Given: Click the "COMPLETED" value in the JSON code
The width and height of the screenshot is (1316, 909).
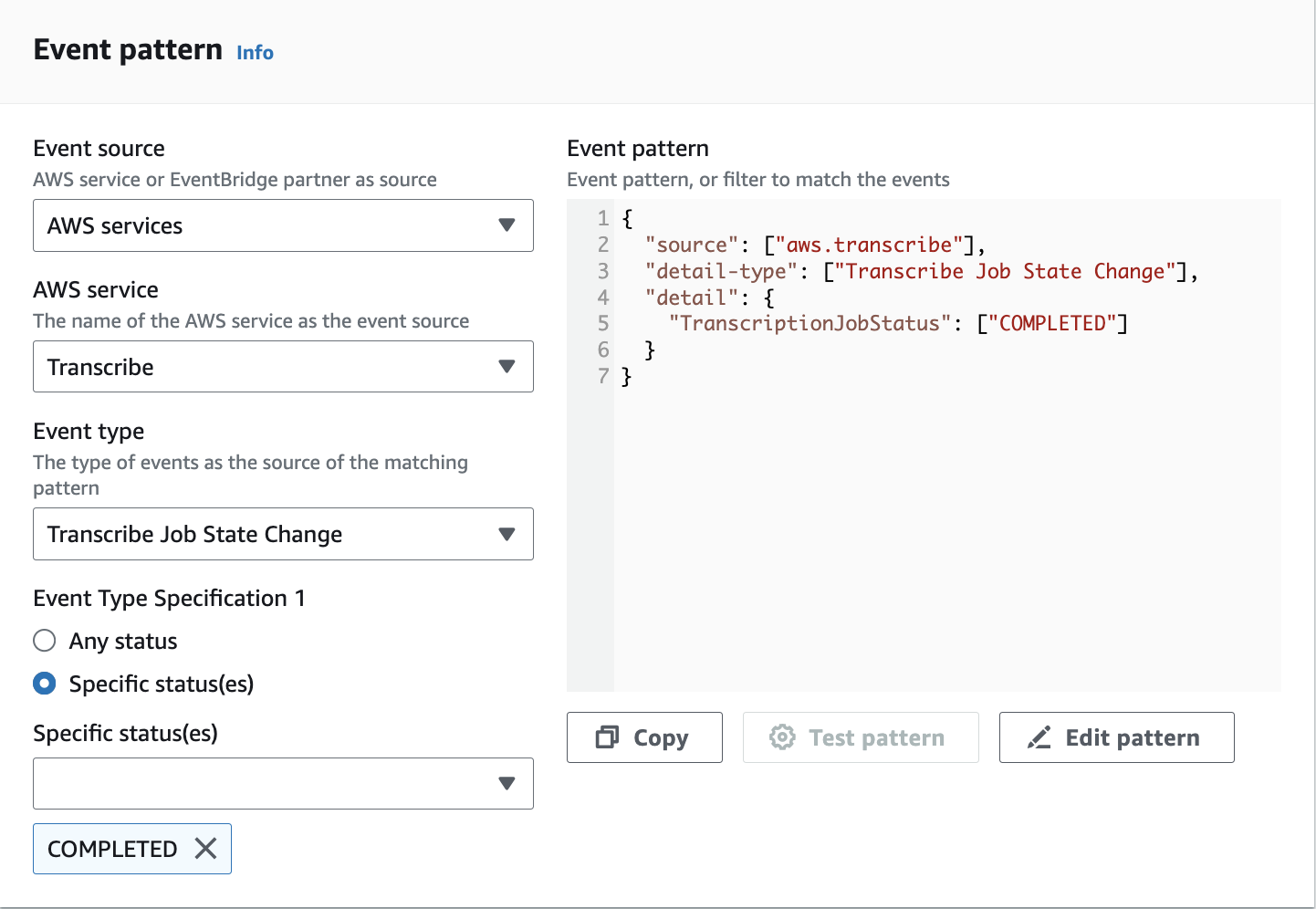Looking at the screenshot, I should coord(1052,323).
